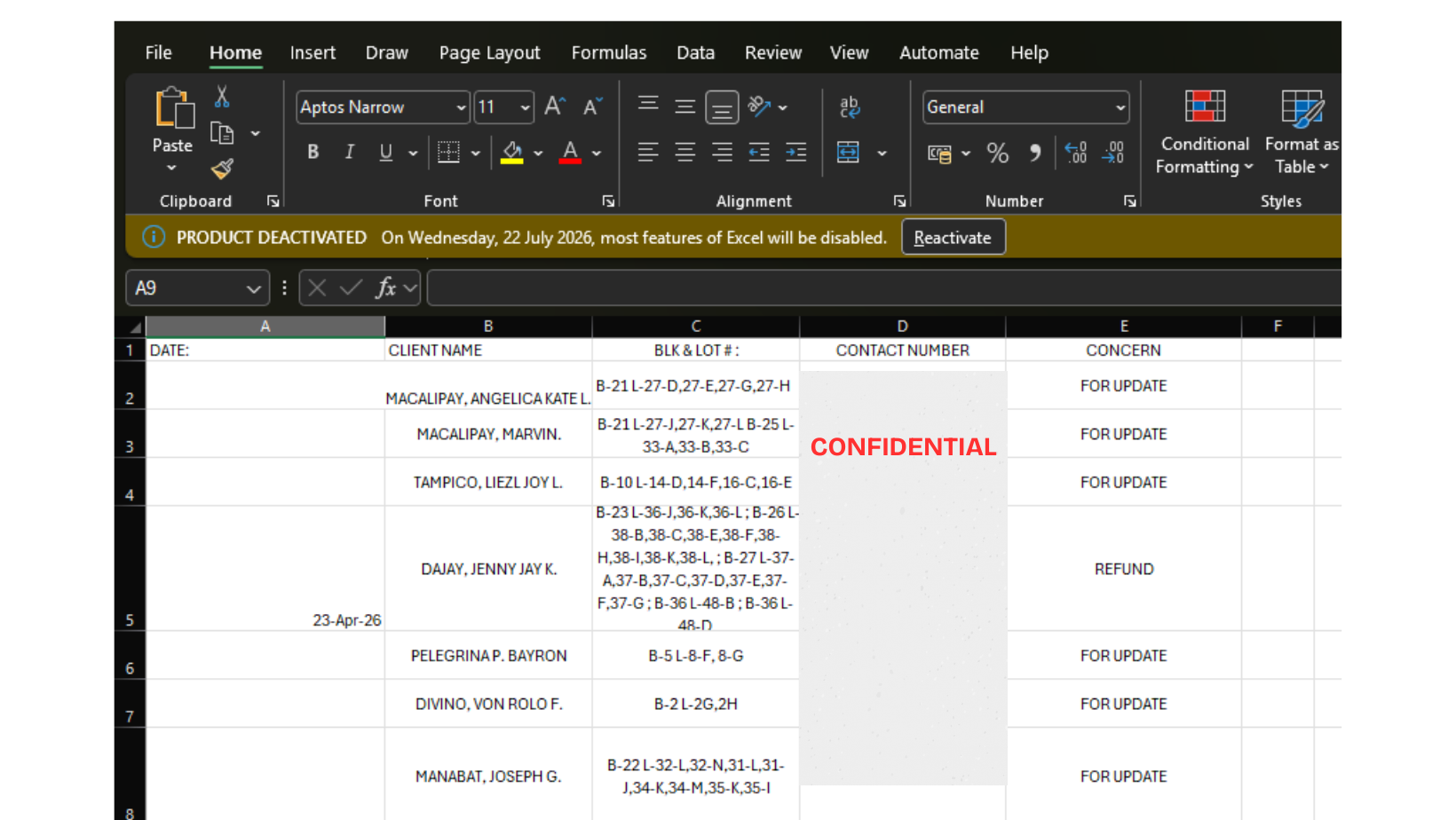1456x820 pixels.
Task: Click the Merge & Center icon
Action: [849, 153]
